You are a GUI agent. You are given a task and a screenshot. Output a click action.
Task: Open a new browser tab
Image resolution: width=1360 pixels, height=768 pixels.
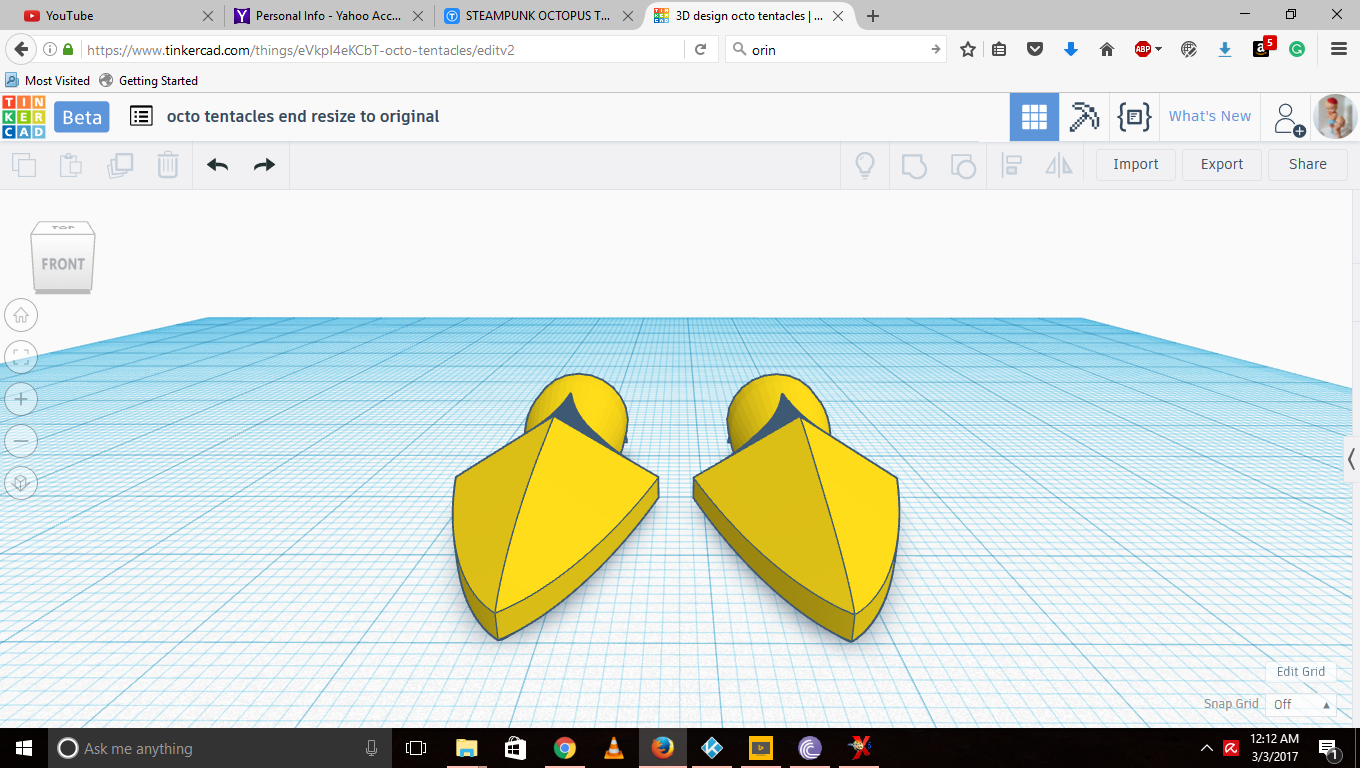coord(873,16)
